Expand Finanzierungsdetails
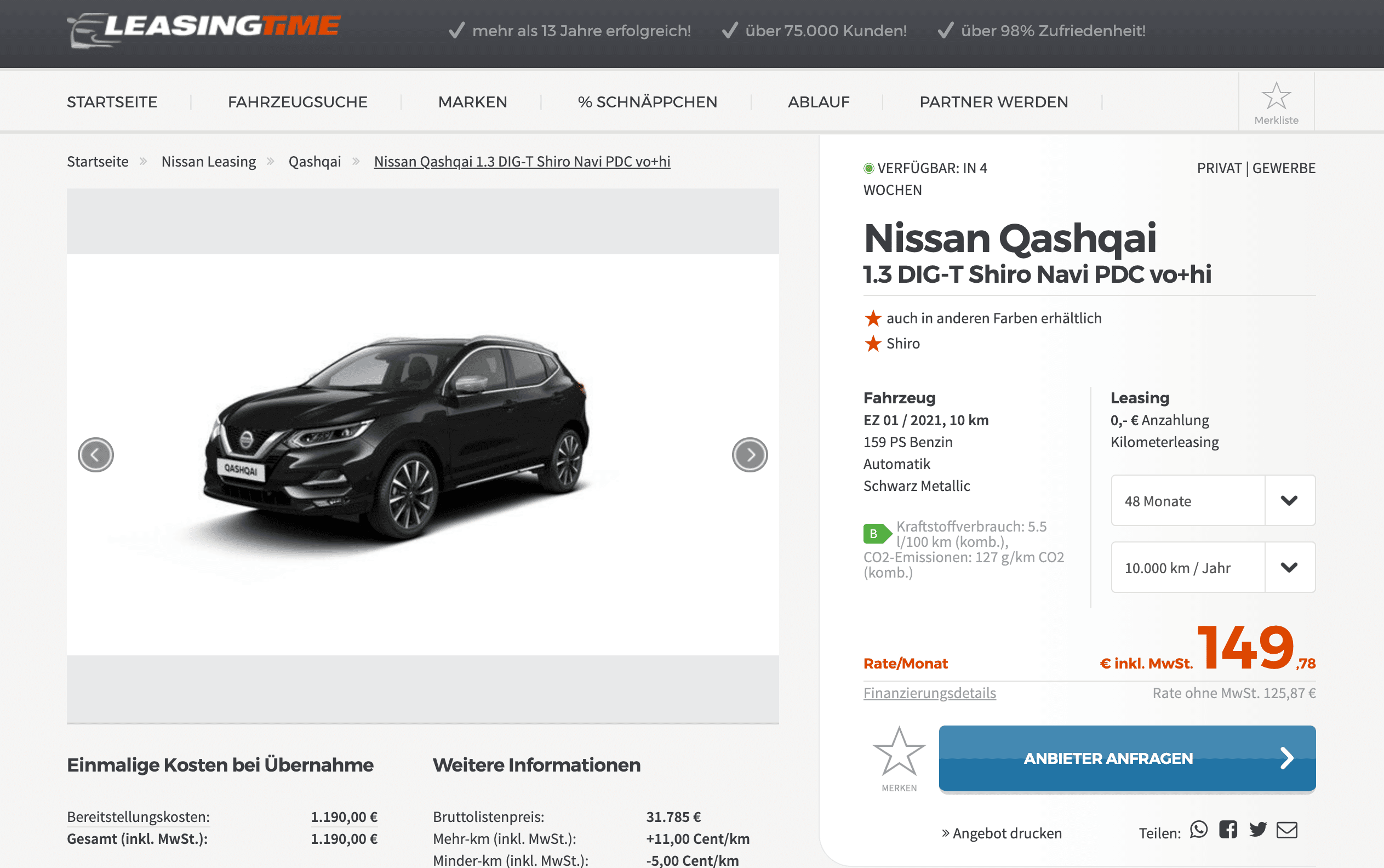Viewport: 1384px width, 868px height. click(x=929, y=693)
